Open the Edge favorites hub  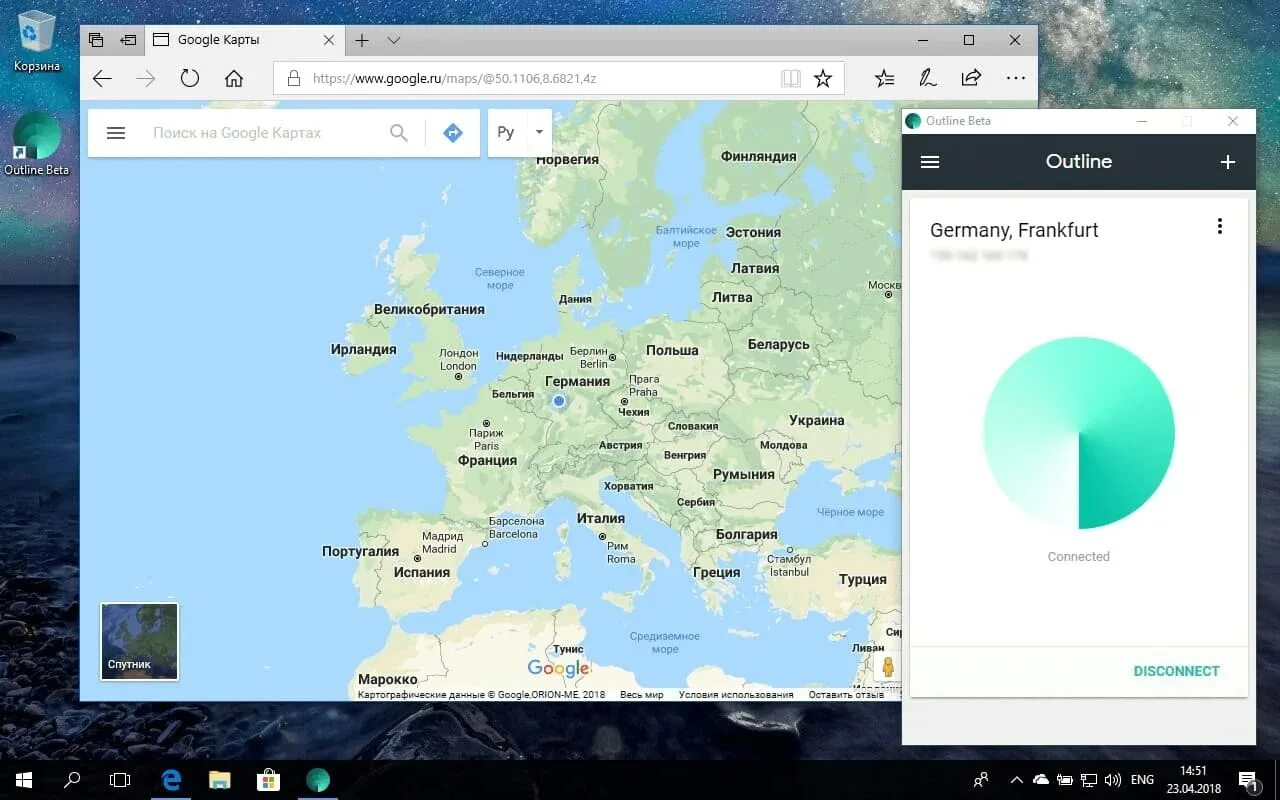[885, 78]
